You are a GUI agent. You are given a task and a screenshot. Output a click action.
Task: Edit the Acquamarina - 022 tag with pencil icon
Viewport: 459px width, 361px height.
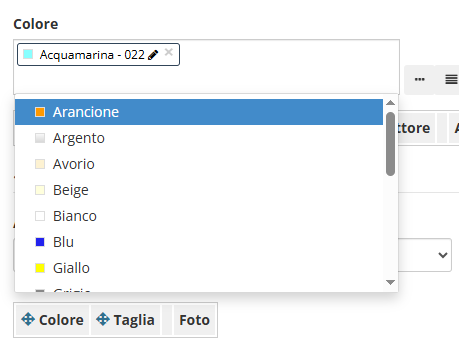point(153,55)
